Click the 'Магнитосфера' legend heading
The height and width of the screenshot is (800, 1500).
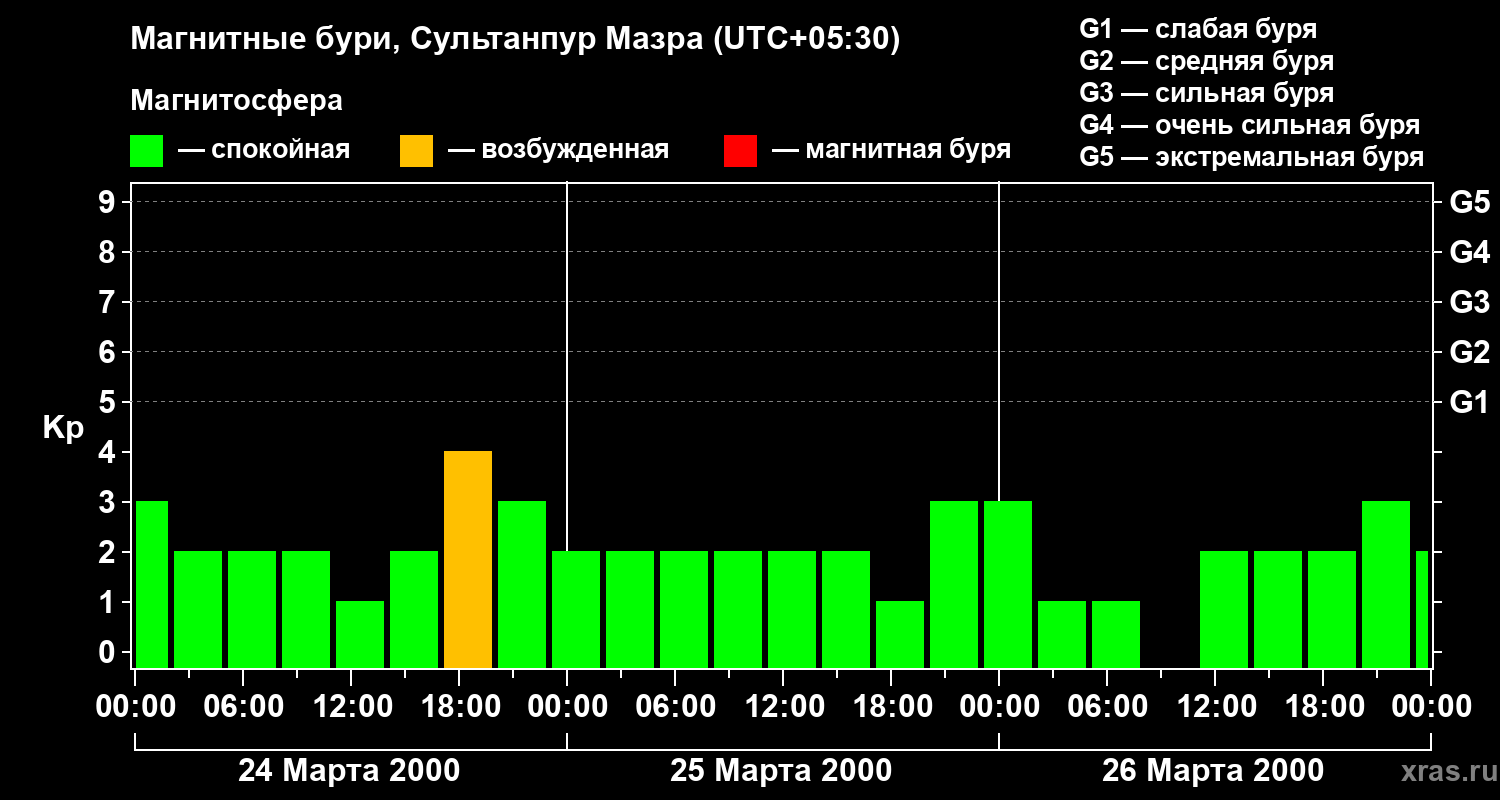point(236,101)
